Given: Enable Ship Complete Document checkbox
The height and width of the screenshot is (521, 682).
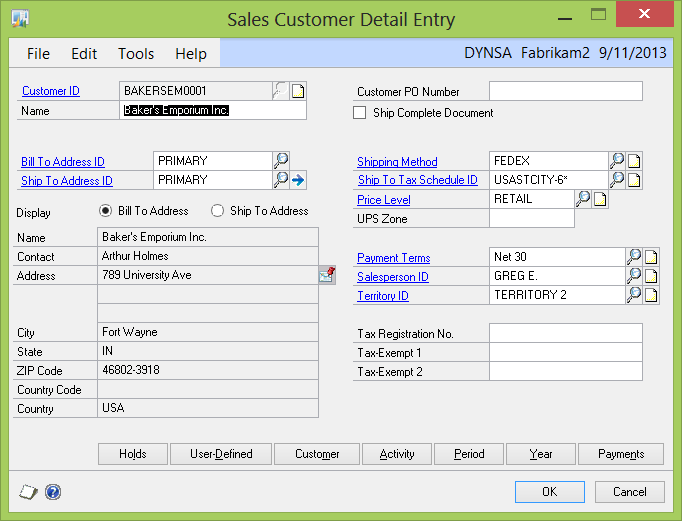Looking at the screenshot, I should coord(360,113).
